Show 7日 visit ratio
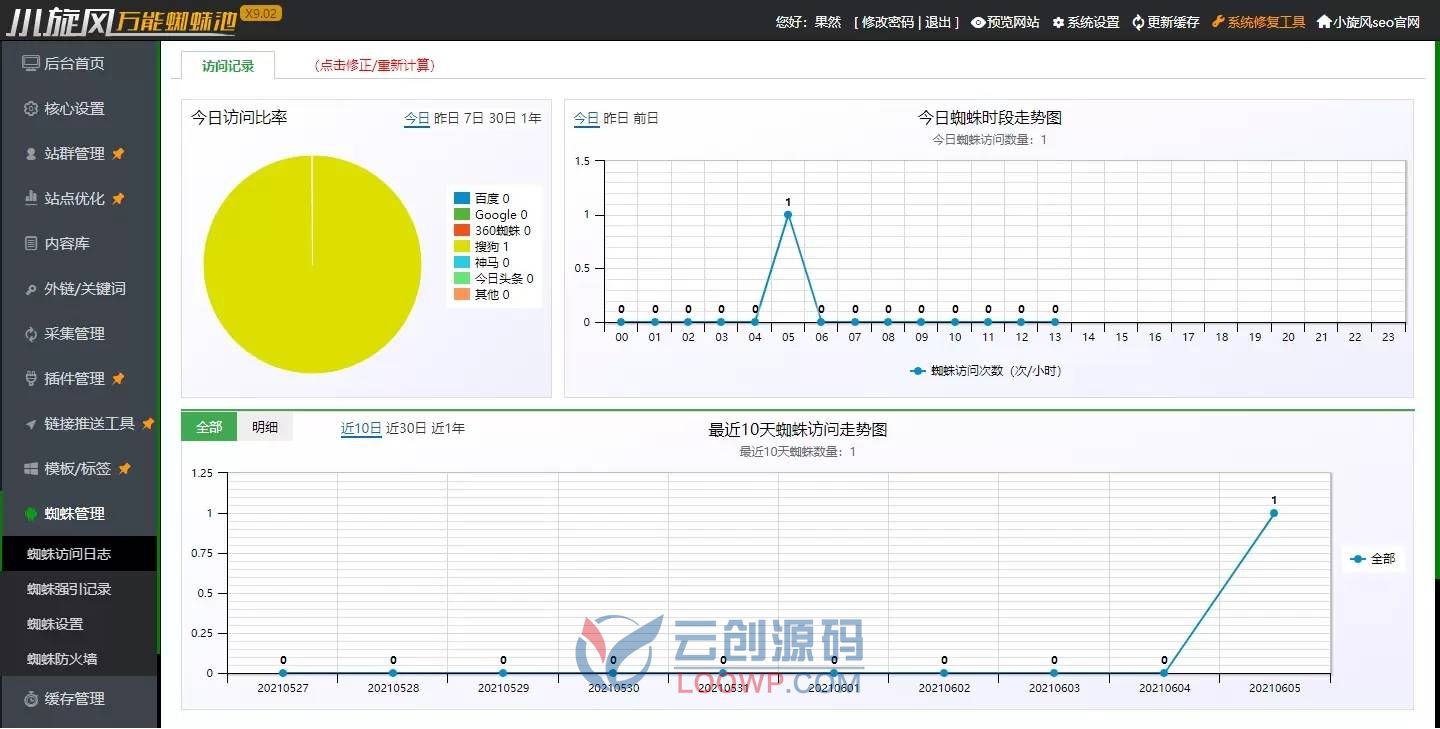This screenshot has height=729, width=1440. click(474, 118)
